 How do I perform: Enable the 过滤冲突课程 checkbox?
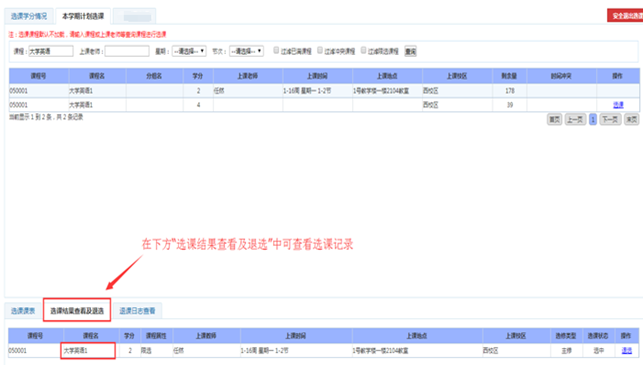320,50
